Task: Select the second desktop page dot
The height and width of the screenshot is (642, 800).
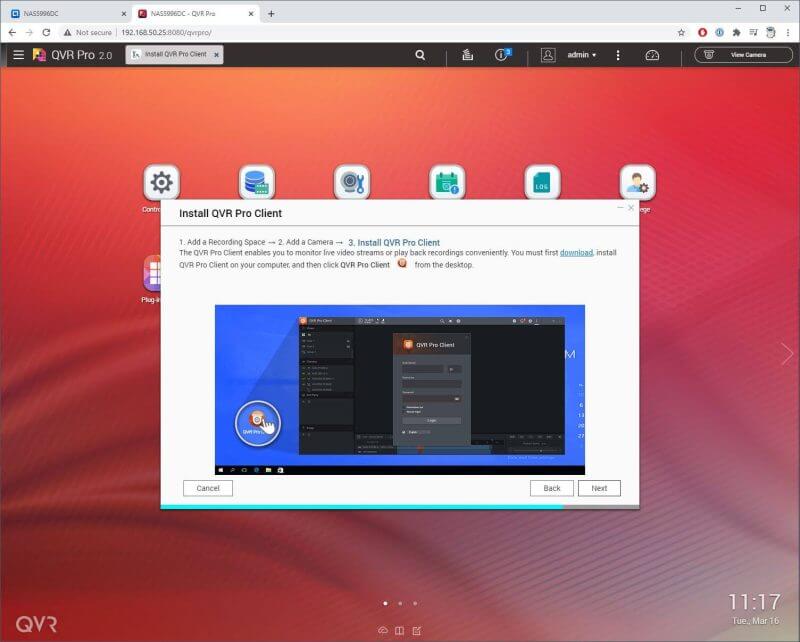Action: (400, 603)
